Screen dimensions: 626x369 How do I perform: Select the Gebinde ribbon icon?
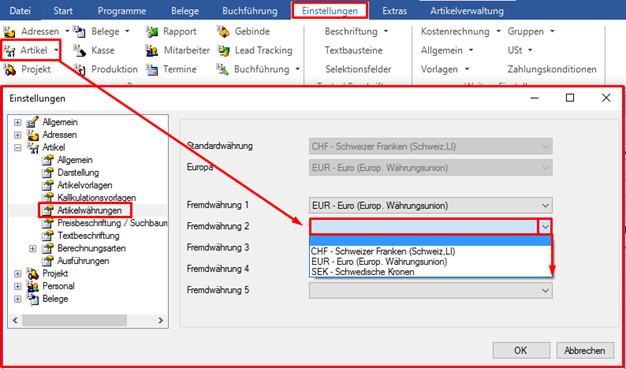(x=222, y=31)
